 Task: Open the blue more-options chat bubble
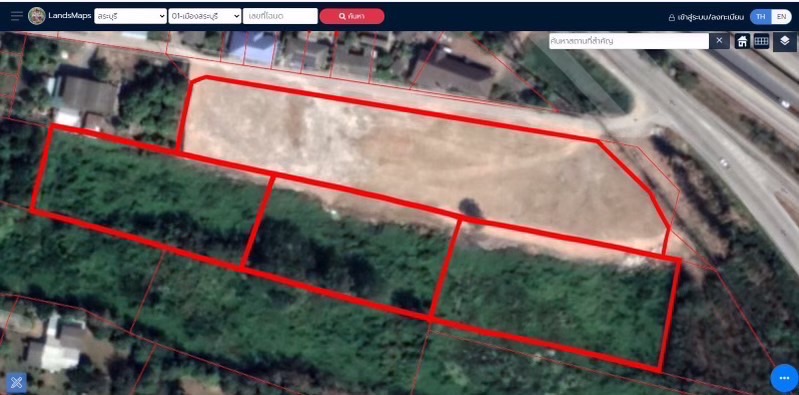point(784,378)
